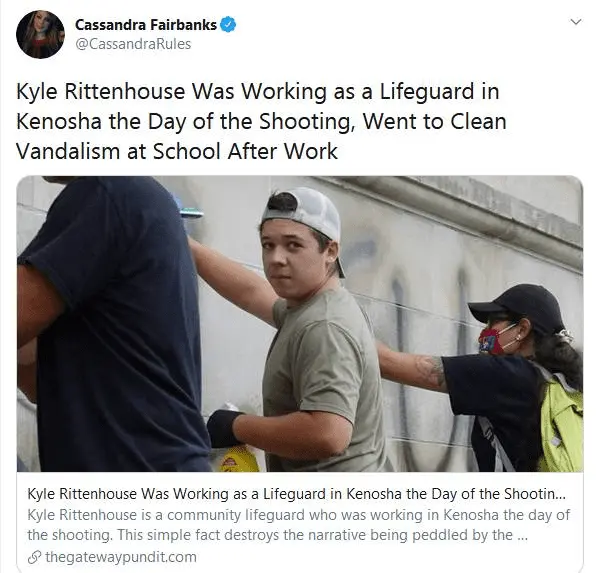This screenshot has width=598, height=573.
Task: Click the blue verified badge
Action: point(228,25)
